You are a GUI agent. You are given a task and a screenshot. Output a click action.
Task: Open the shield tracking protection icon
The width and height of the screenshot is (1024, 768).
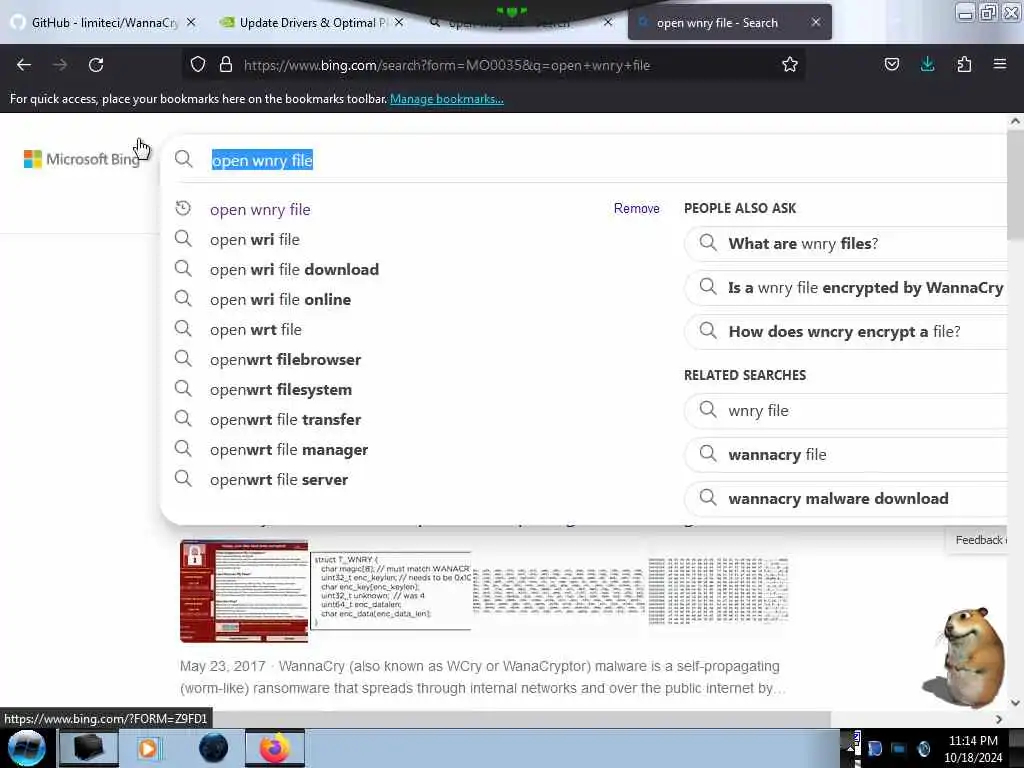tap(198, 64)
